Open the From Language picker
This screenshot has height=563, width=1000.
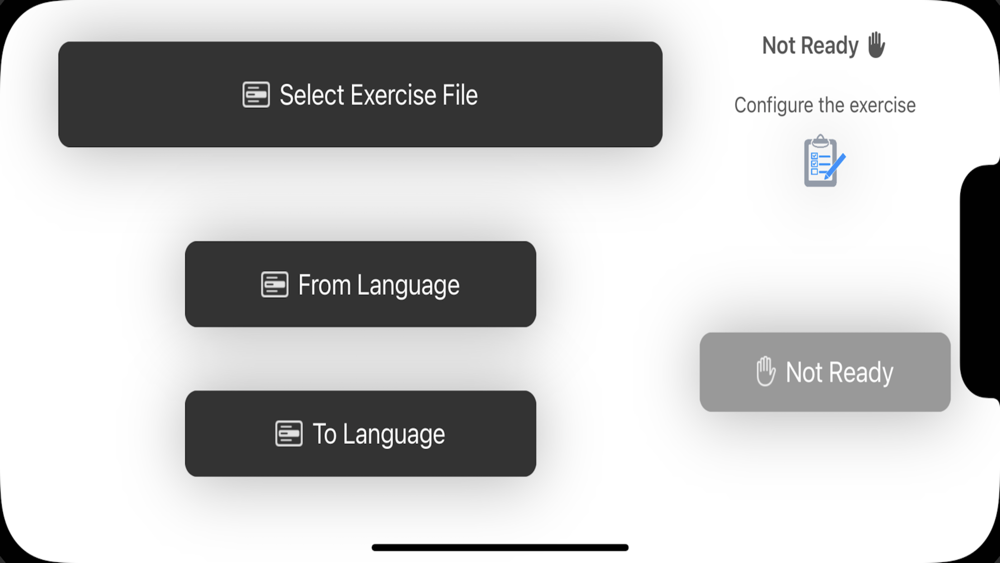[x=360, y=284]
